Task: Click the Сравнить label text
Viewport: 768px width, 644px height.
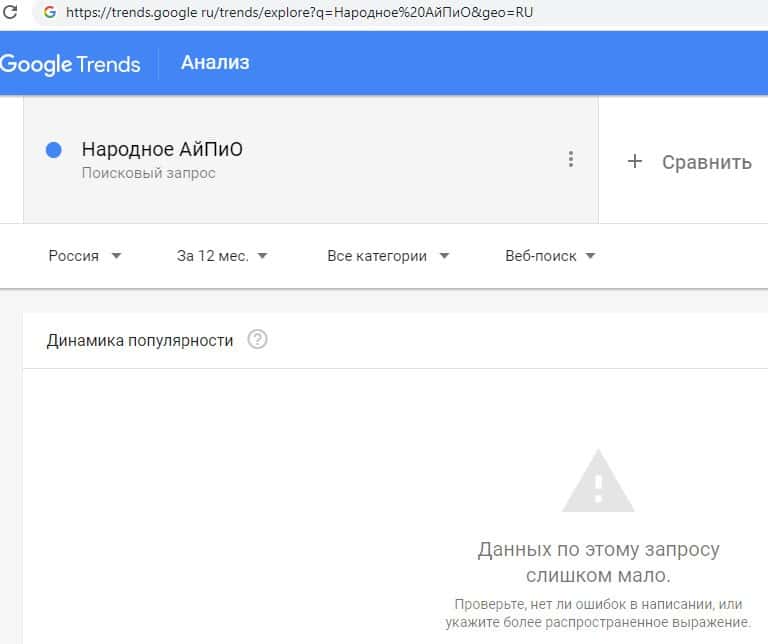Action: click(706, 162)
